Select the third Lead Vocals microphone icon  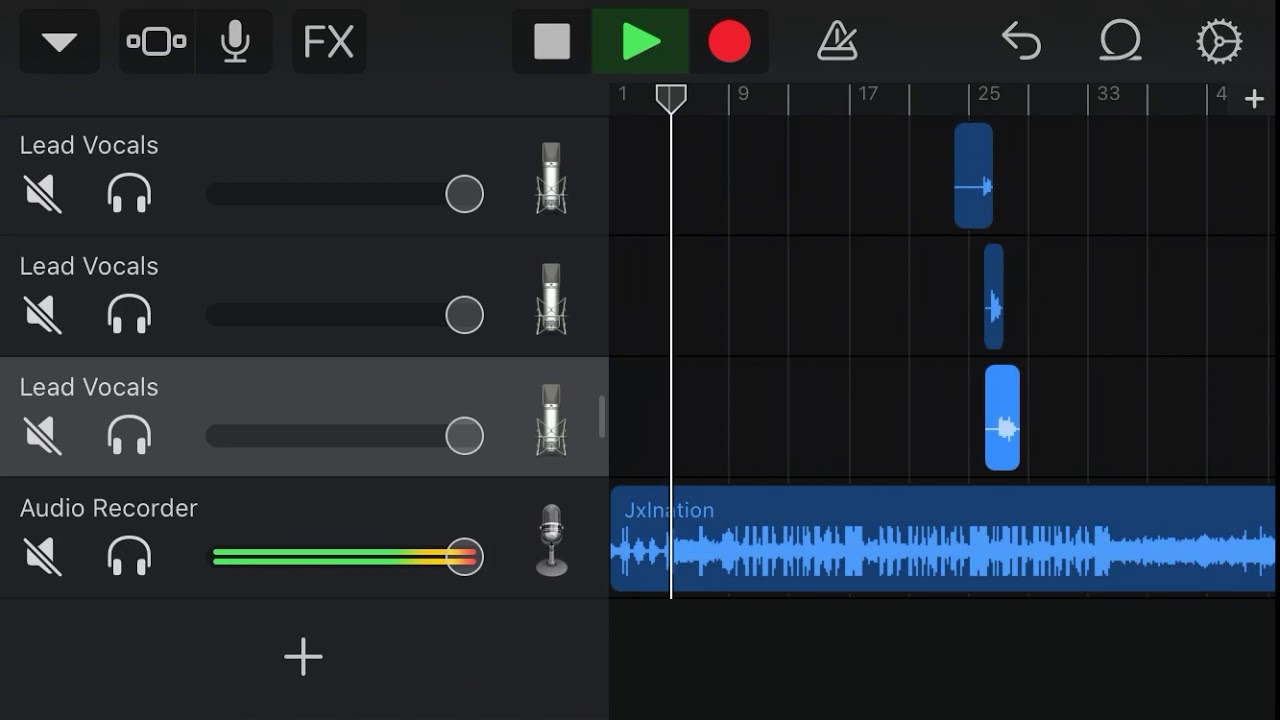[x=551, y=419]
